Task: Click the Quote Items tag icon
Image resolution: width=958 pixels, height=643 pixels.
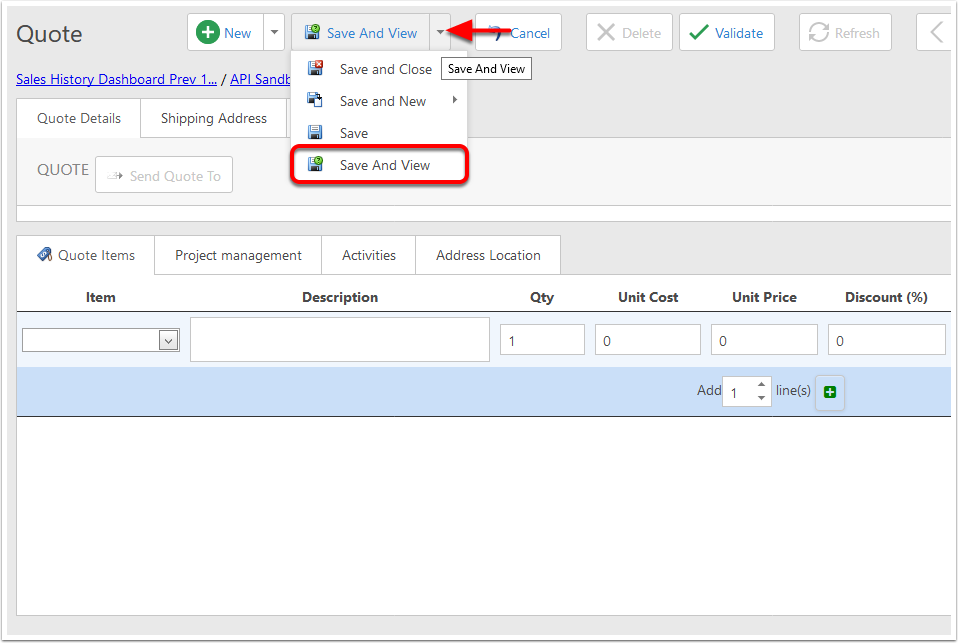Action: [x=45, y=254]
